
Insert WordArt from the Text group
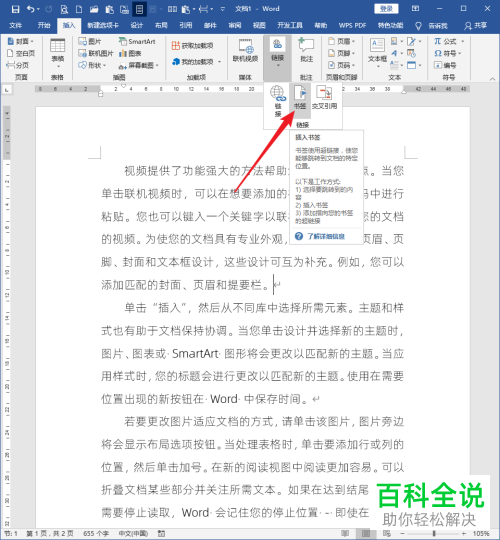[x=395, y=53]
